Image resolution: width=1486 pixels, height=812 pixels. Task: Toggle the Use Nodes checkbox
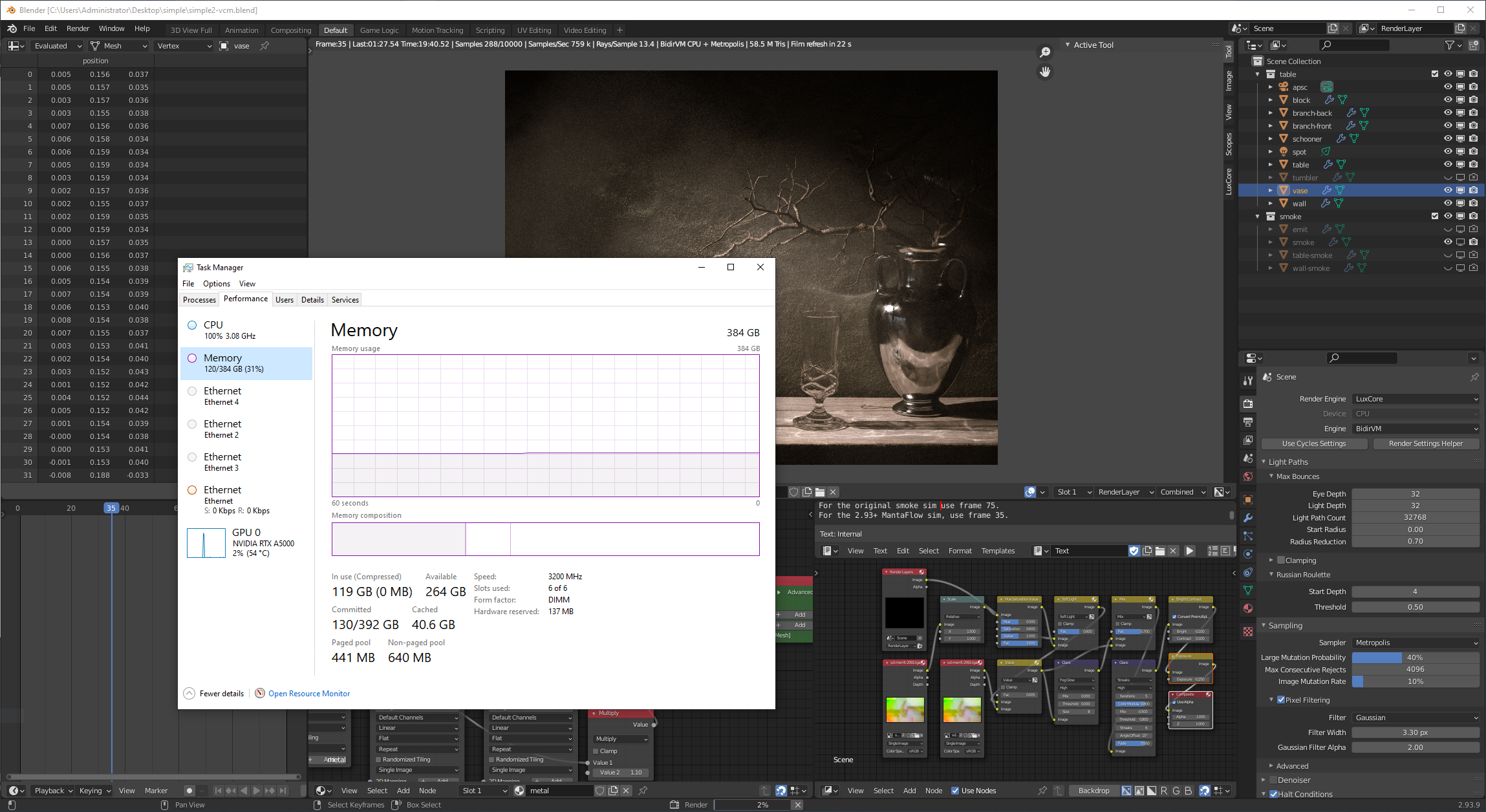pyautogui.click(x=955, y=791)
